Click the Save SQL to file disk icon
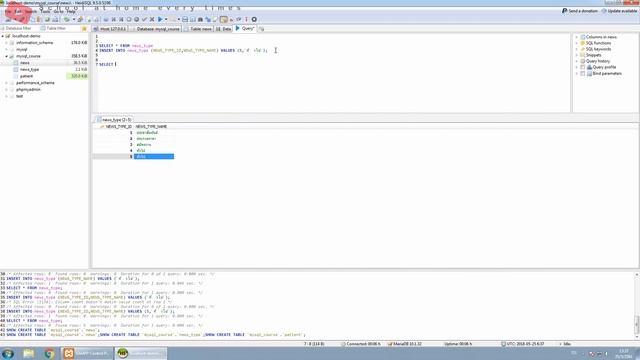This screenshot has width=640, height=360. (185, 19)
